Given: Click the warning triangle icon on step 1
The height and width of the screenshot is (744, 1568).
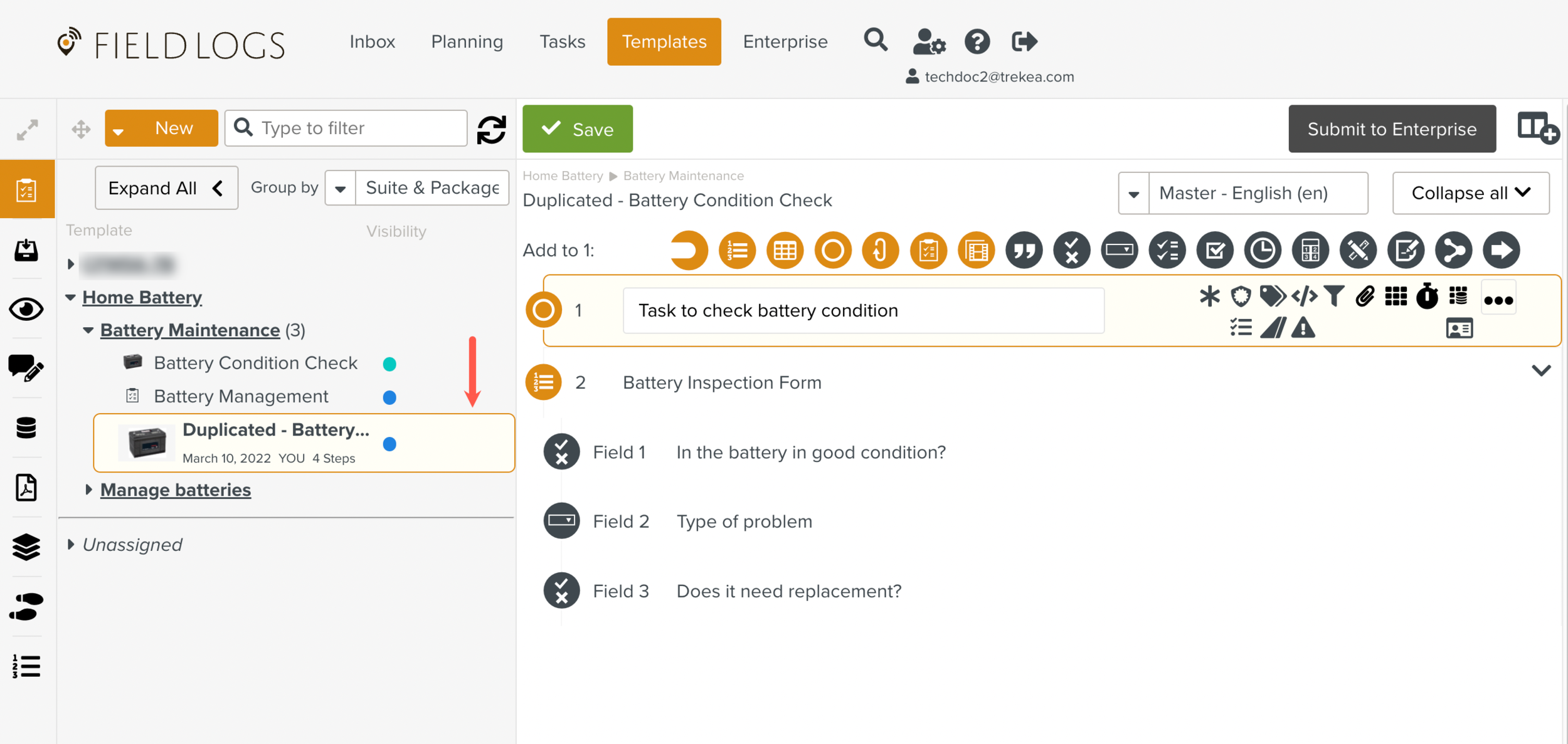Looking at the screenshot, I should coord(1303,328).
